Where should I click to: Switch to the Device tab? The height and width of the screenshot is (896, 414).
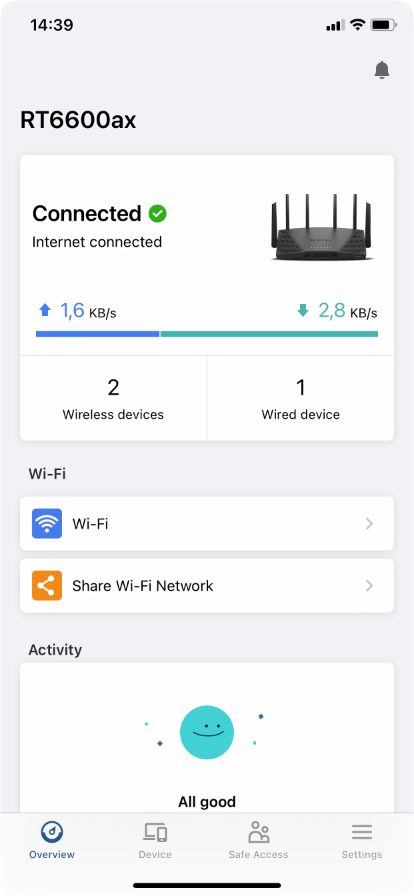click(x=155, y=840)
